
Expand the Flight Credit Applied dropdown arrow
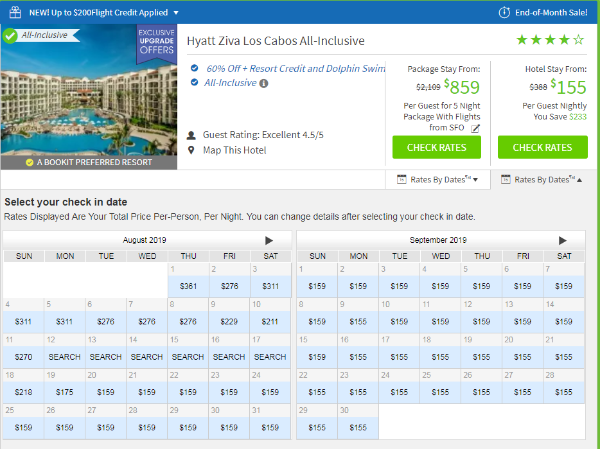pos(176,13)
